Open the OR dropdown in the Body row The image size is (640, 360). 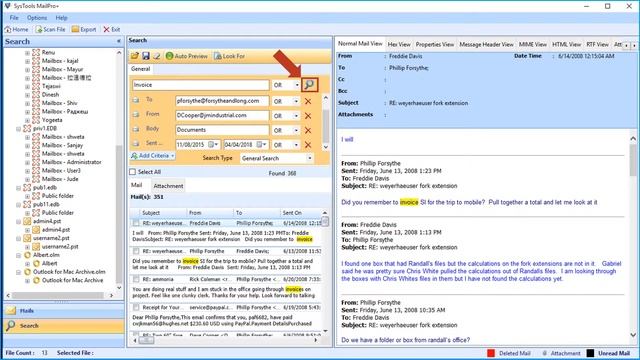pos(297,131)
